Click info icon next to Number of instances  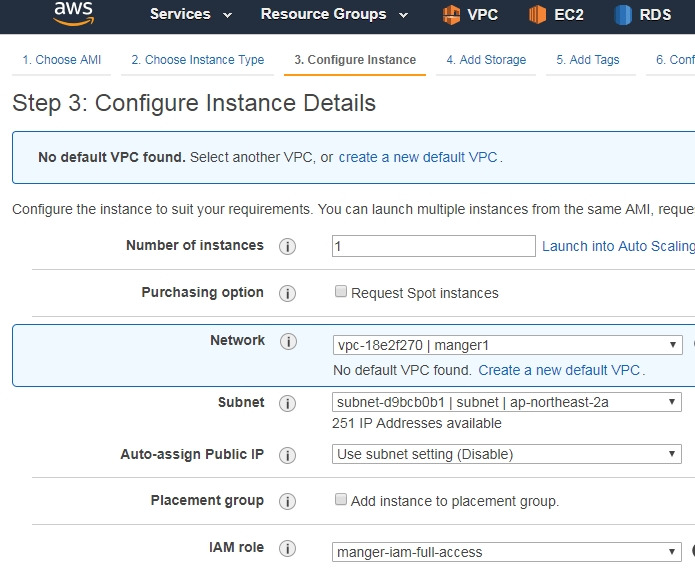pyautogui.click(x=288, y=246)
